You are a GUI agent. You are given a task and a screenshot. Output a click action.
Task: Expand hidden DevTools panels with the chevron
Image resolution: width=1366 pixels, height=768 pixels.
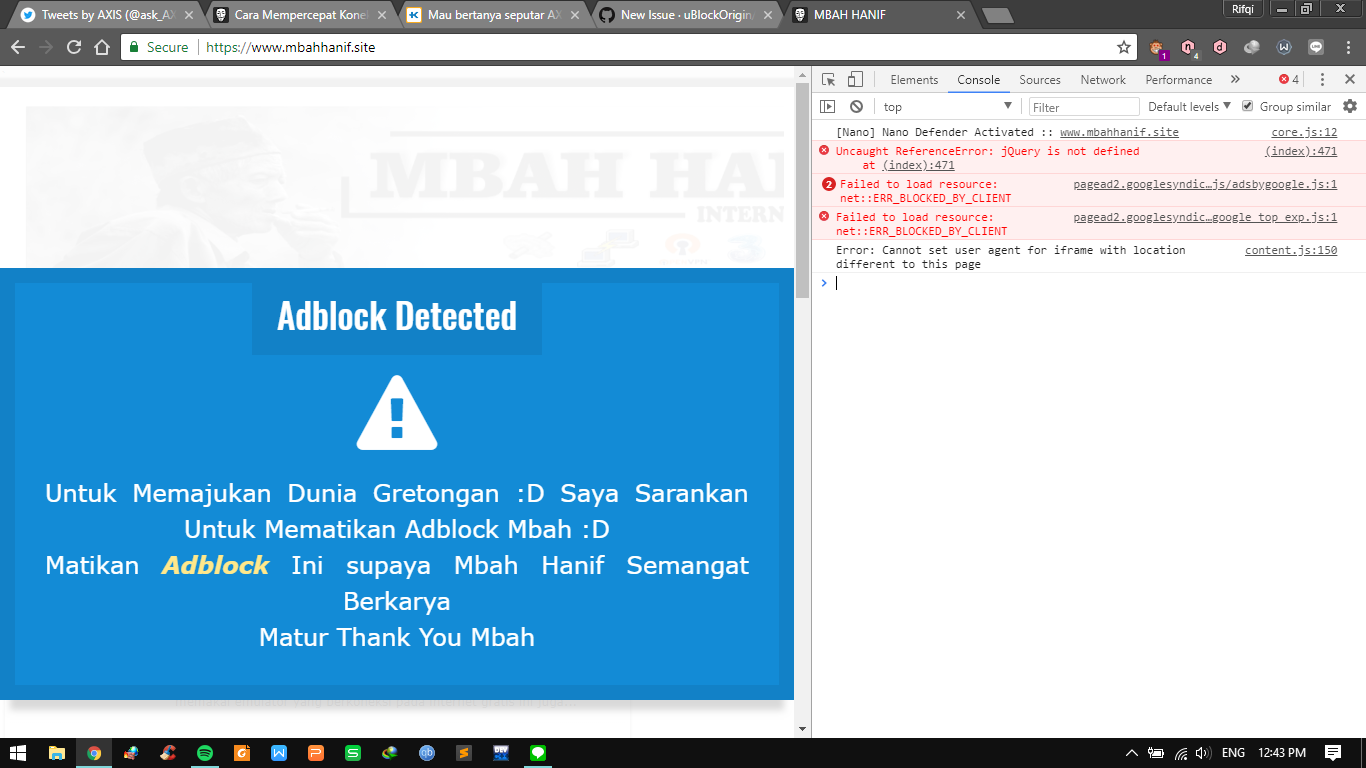1235,79
